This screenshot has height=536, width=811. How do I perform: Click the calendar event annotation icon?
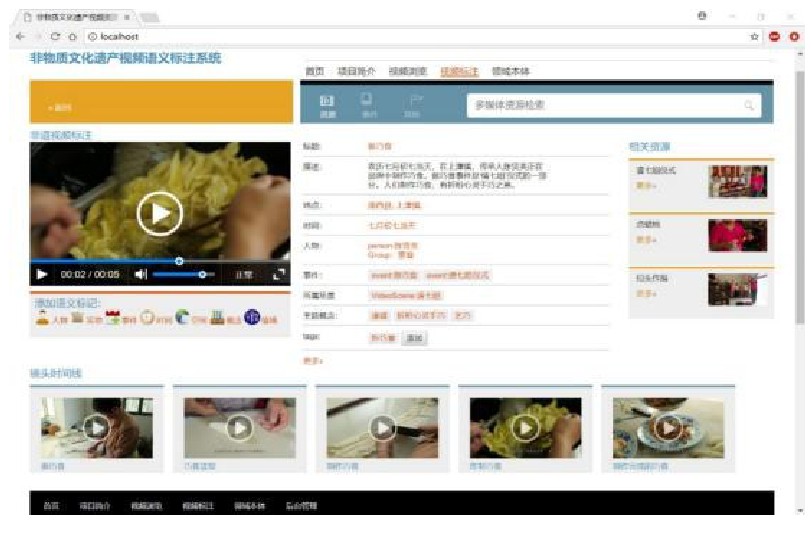(113, 319)
